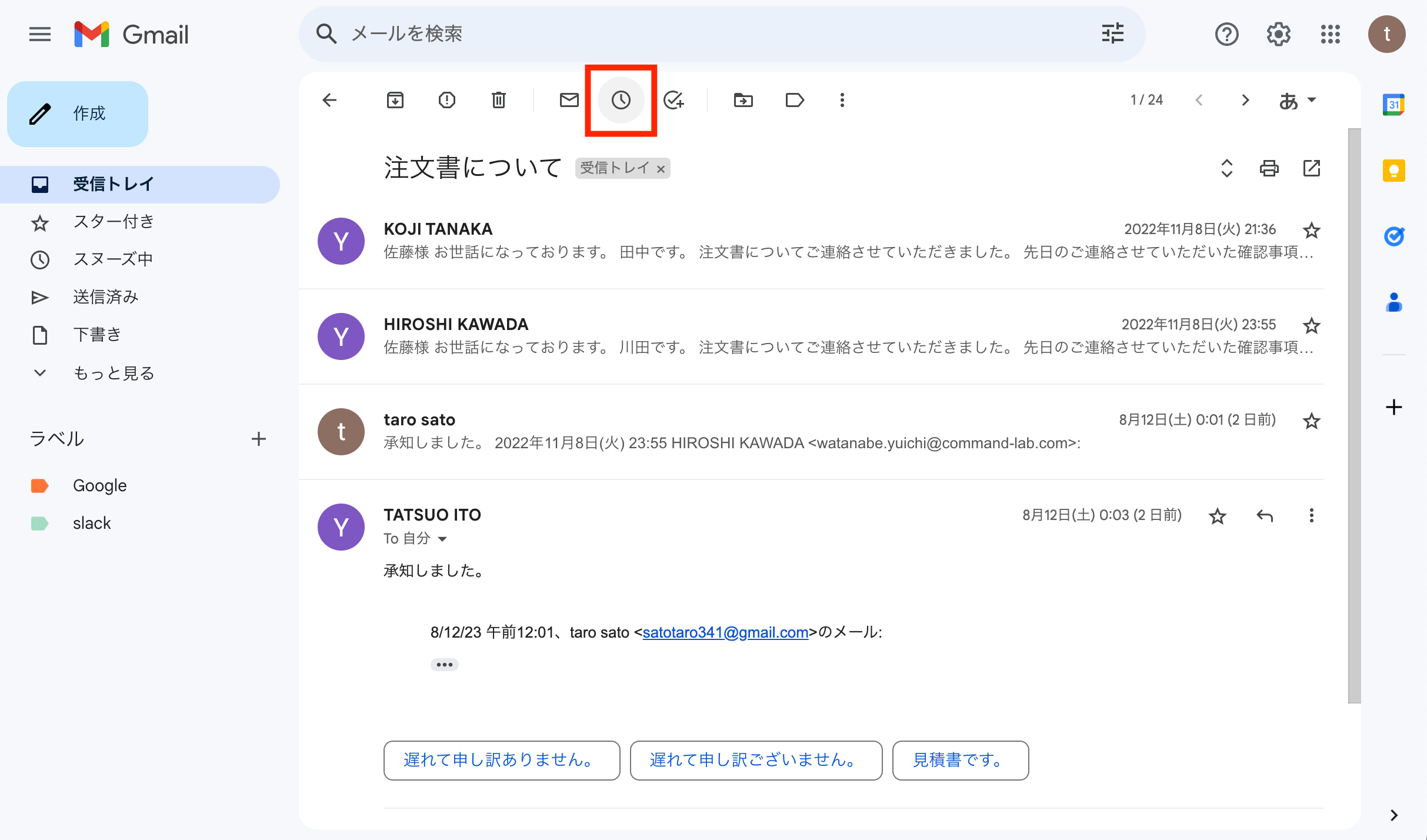The width and height of the screenshot is (1427, 840).
Task: Star the HIROSHI KAWADA message
Action: click(x=1312, y=325)
